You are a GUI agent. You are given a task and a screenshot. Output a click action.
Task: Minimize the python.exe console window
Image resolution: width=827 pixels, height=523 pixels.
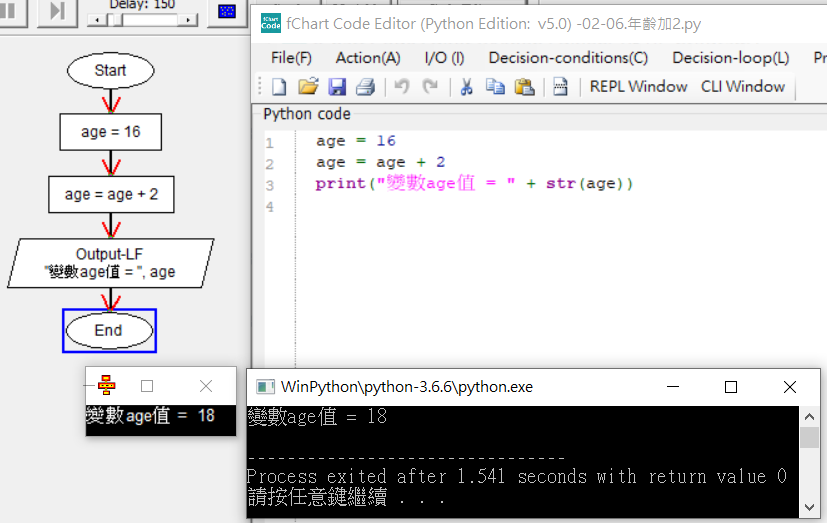[672, 387]
